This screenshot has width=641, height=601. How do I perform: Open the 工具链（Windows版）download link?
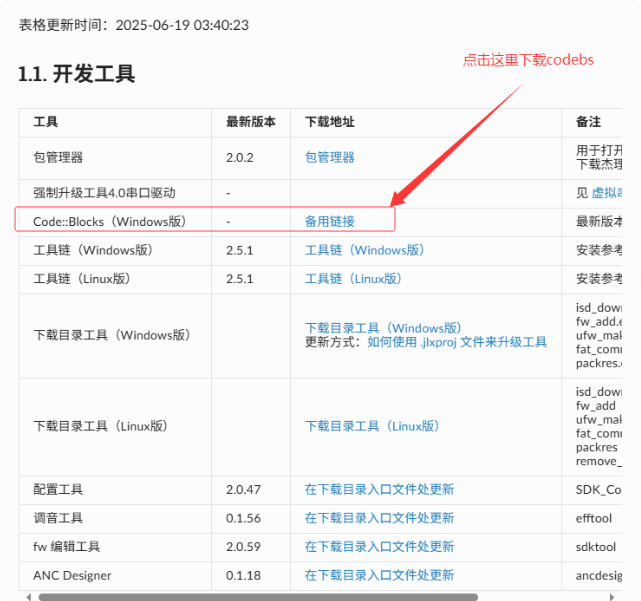[364, 250]
